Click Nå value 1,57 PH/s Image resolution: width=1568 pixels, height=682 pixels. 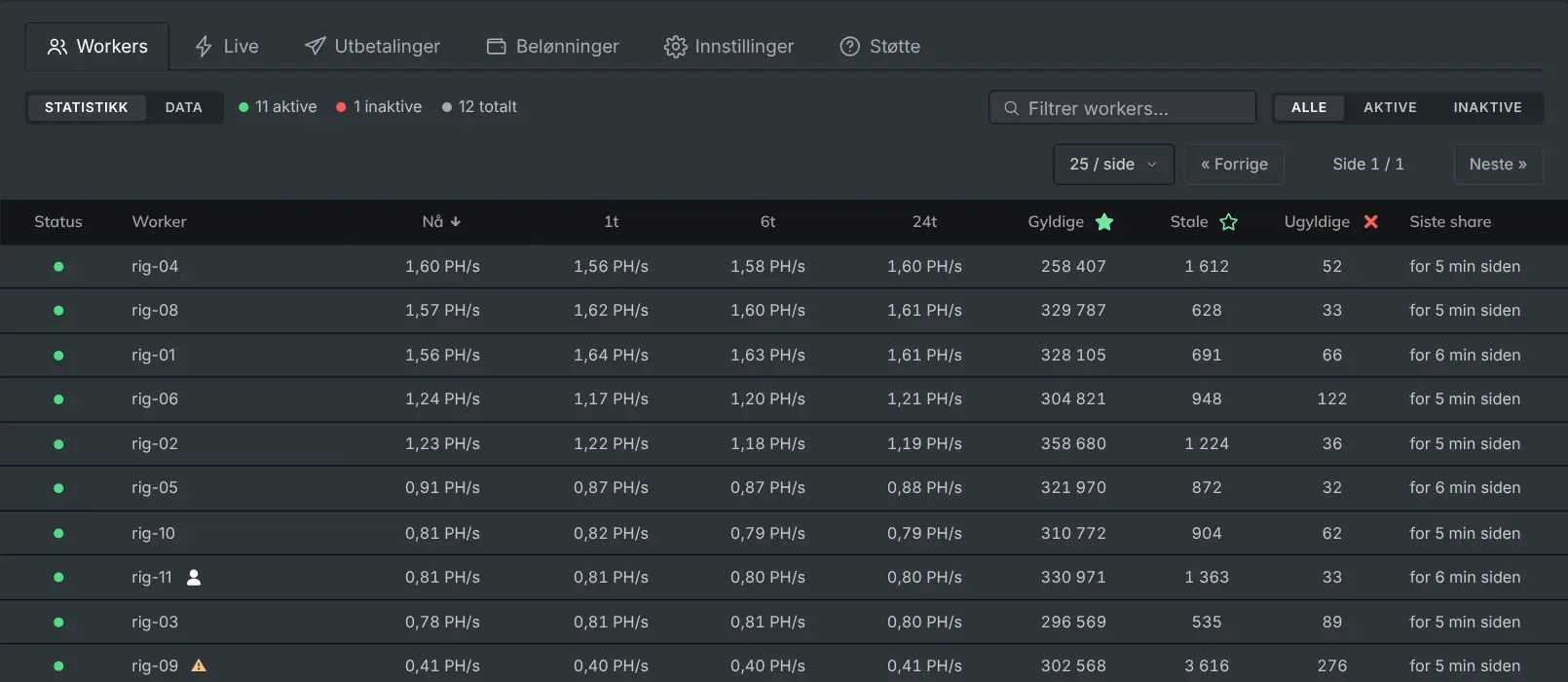(x=442, y=311)
